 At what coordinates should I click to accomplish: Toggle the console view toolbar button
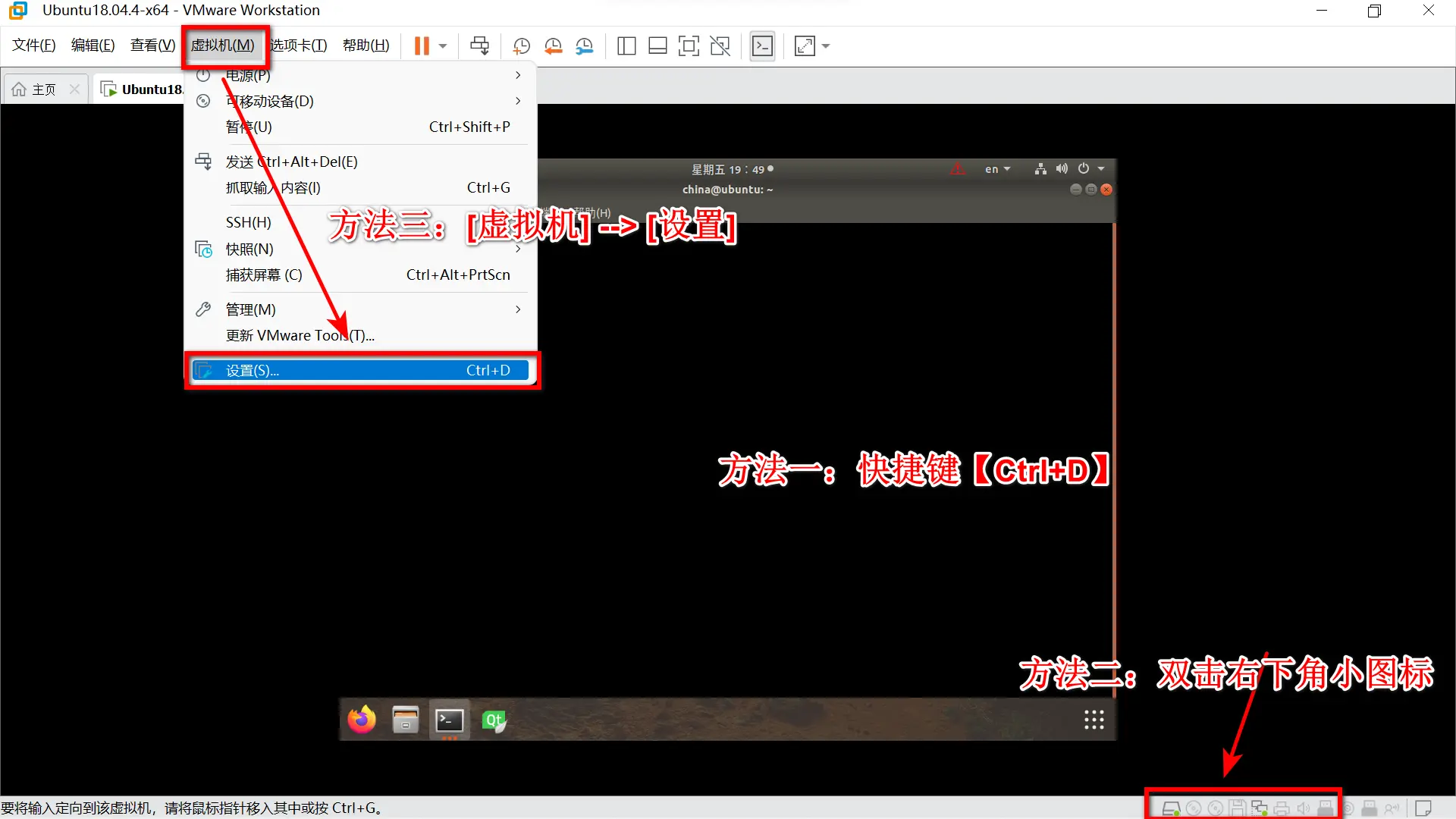click(x=762, y=46)
